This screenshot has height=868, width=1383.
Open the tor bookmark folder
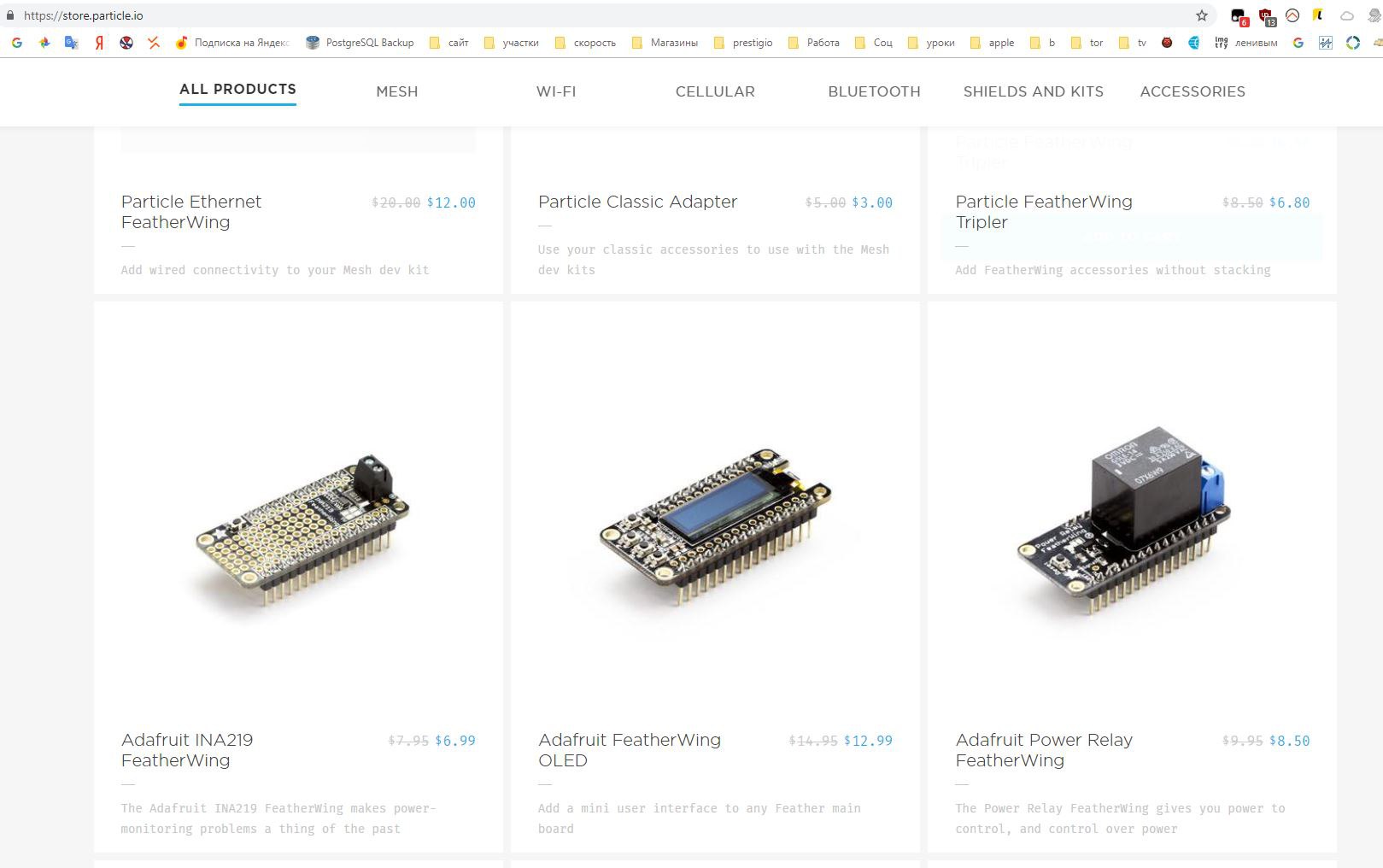[x=1087, y=42]
